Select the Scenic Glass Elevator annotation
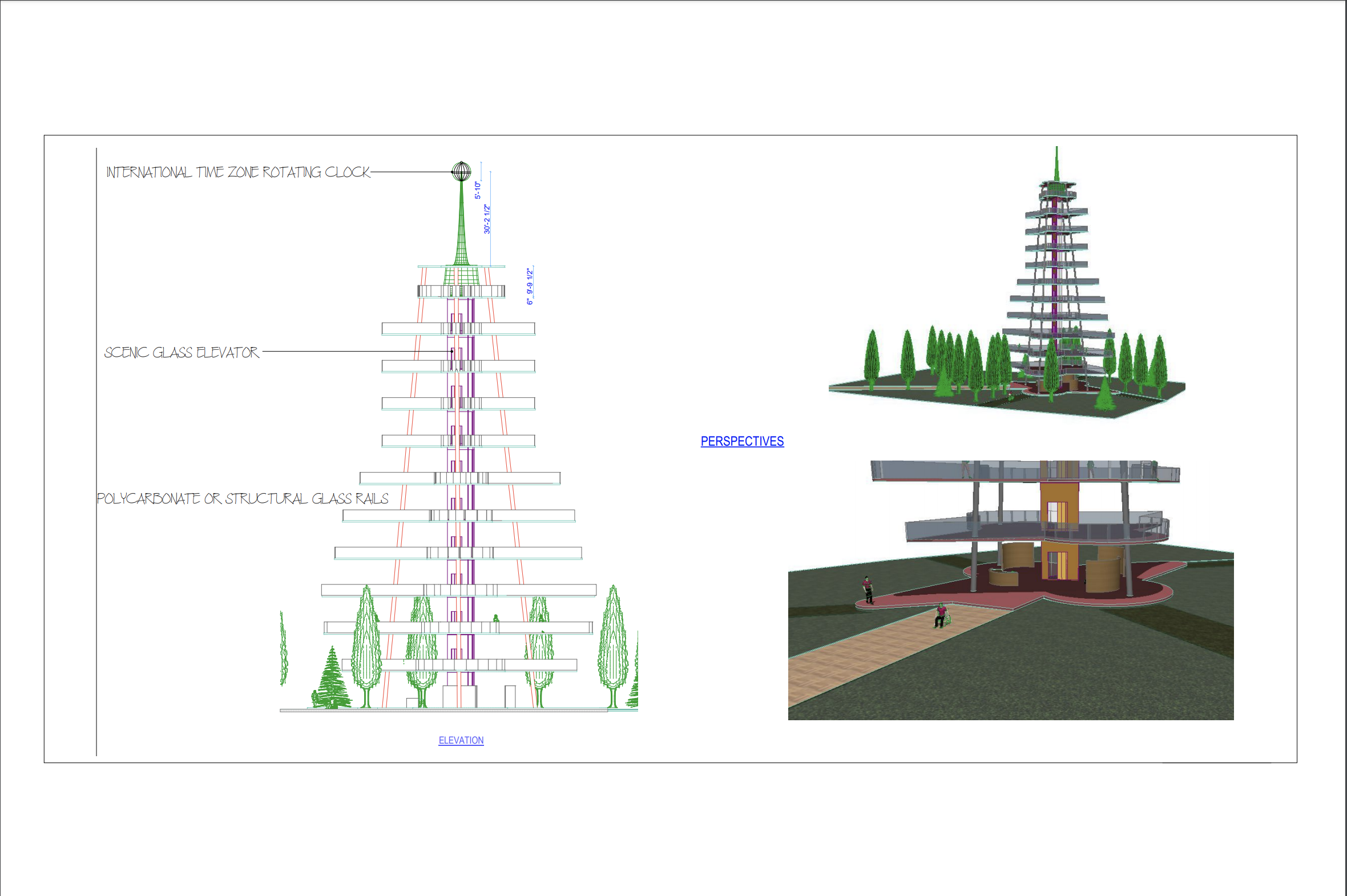 click(x=182, y=352)
